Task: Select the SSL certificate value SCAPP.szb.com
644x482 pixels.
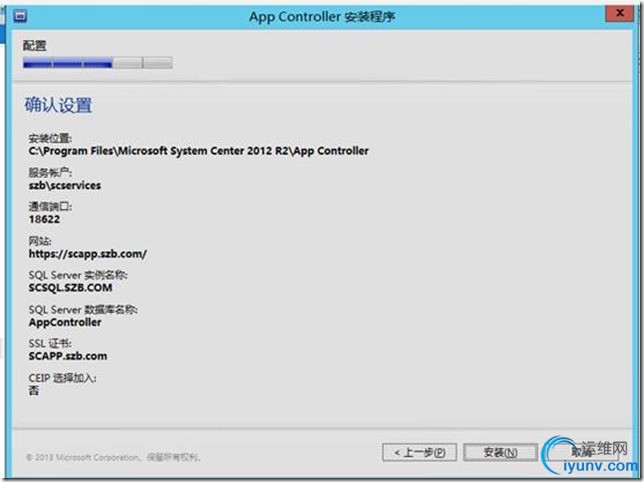Action: tap(68, 356)
